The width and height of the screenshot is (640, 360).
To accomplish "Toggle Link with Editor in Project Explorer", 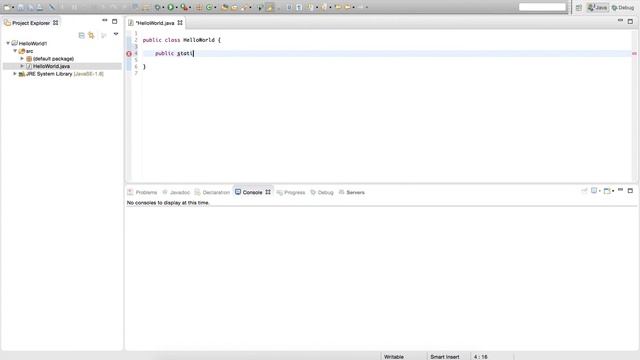I will pos(91,36).
